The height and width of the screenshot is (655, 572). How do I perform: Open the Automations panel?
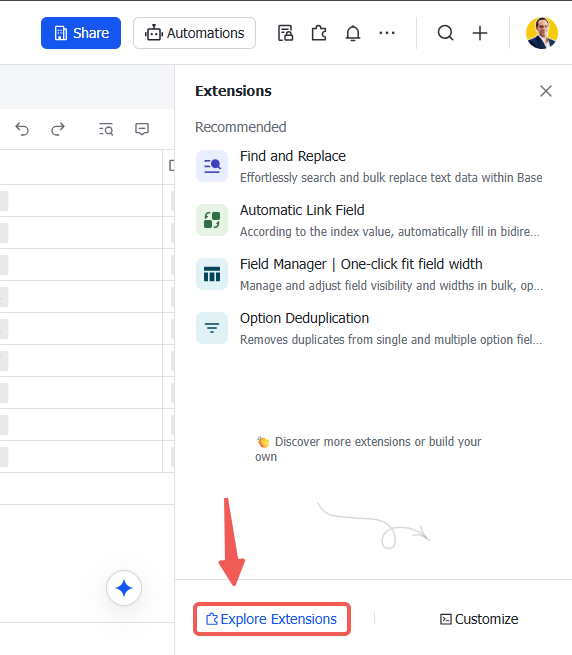point(194,33)
